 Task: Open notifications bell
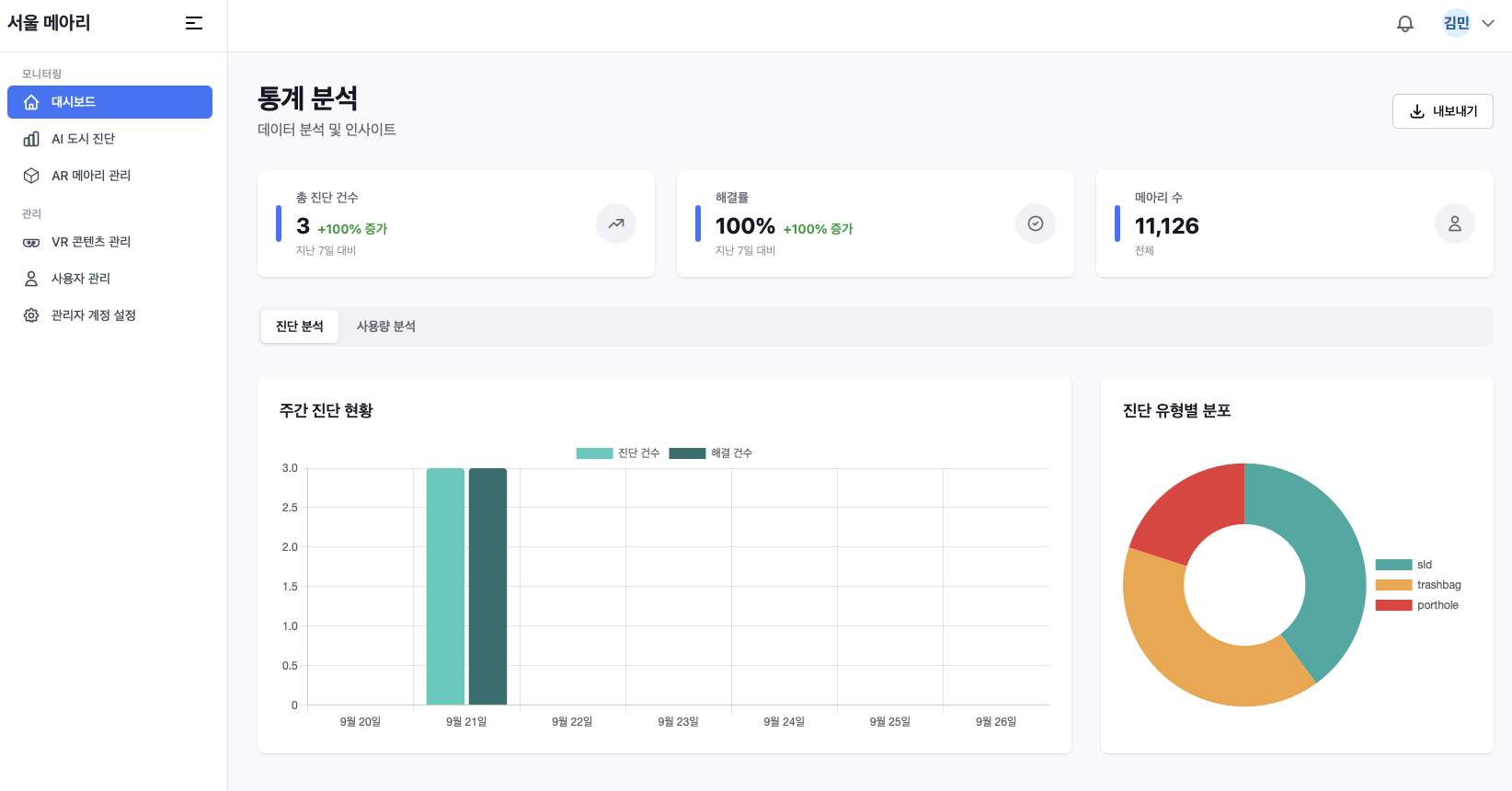tap(1405, 24)
